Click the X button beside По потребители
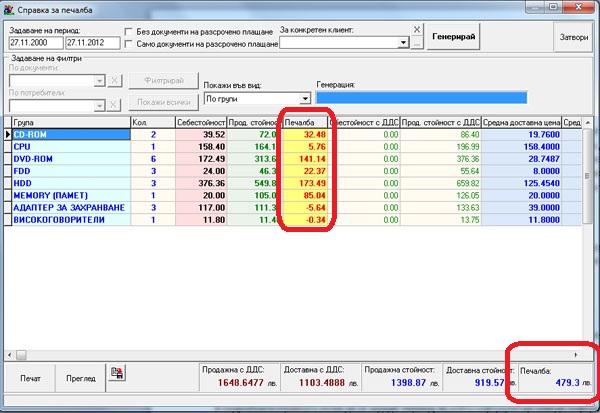 (x=113, y=104)
